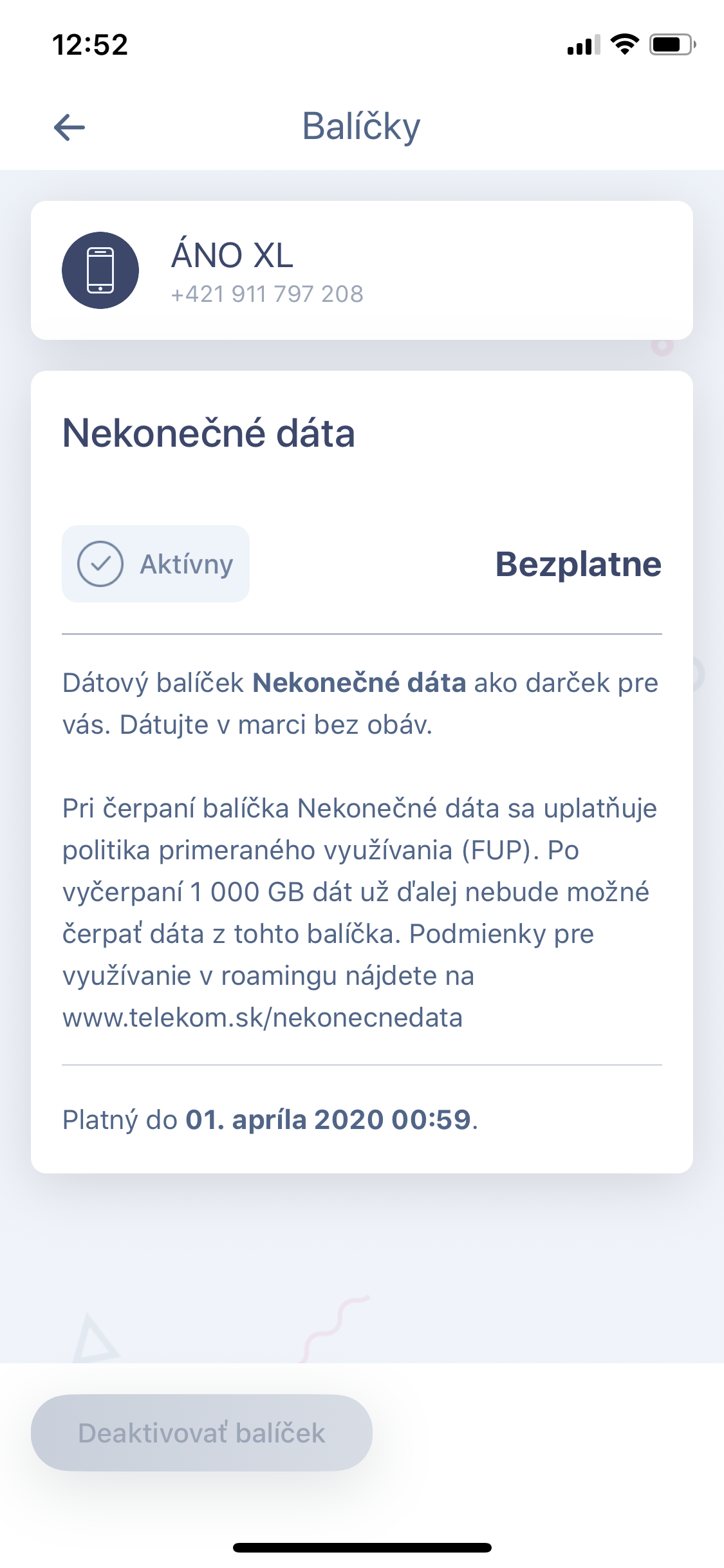Tap the phone device icon
This screenshot has height=1568, width=724.
point(100,270)
